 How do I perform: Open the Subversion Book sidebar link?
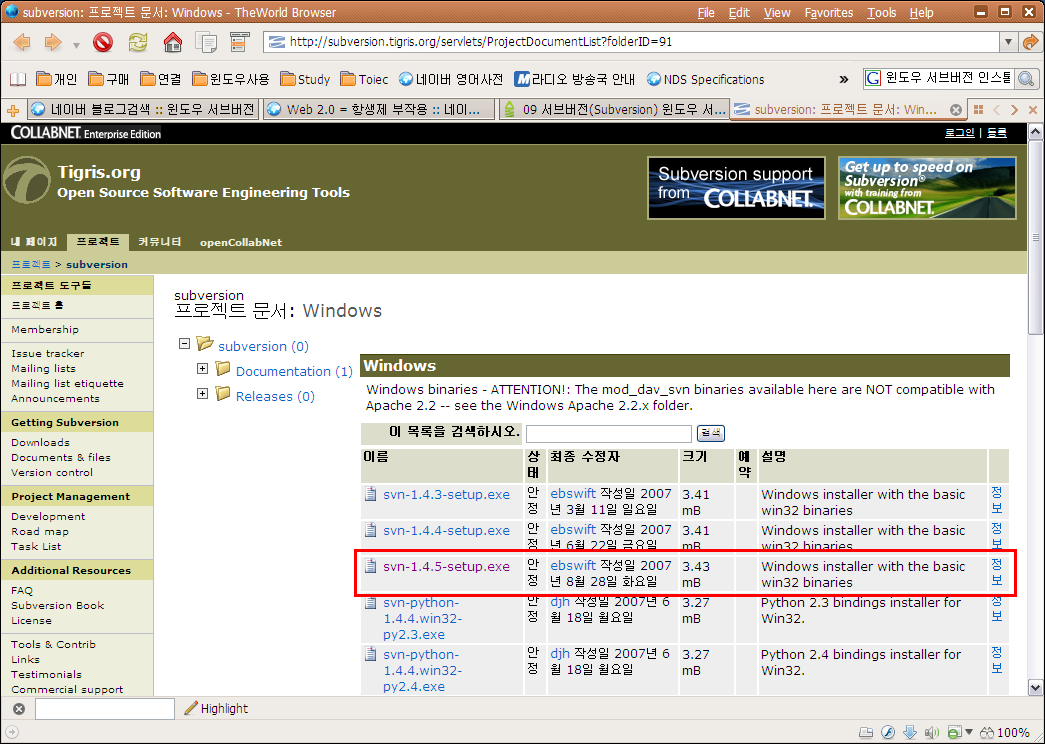coord(57,605)
